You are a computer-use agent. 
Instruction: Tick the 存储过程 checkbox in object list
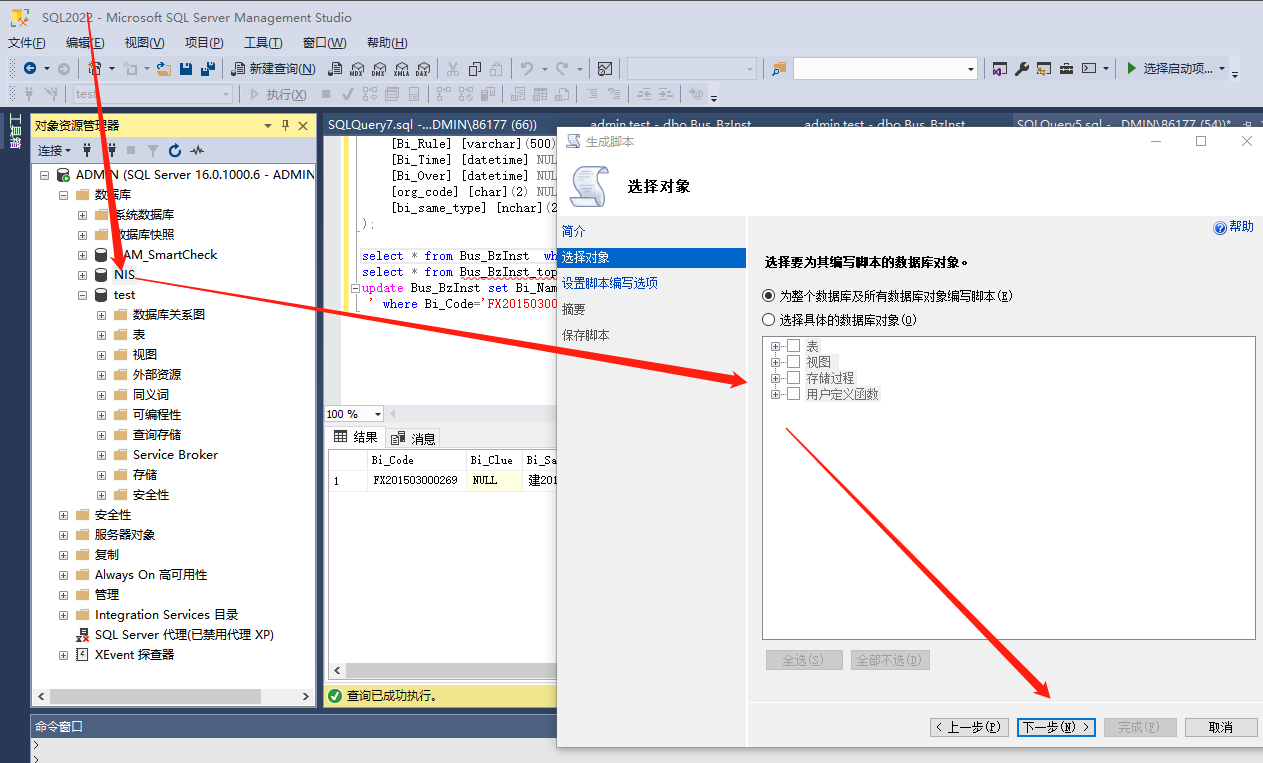pos(794,378)
